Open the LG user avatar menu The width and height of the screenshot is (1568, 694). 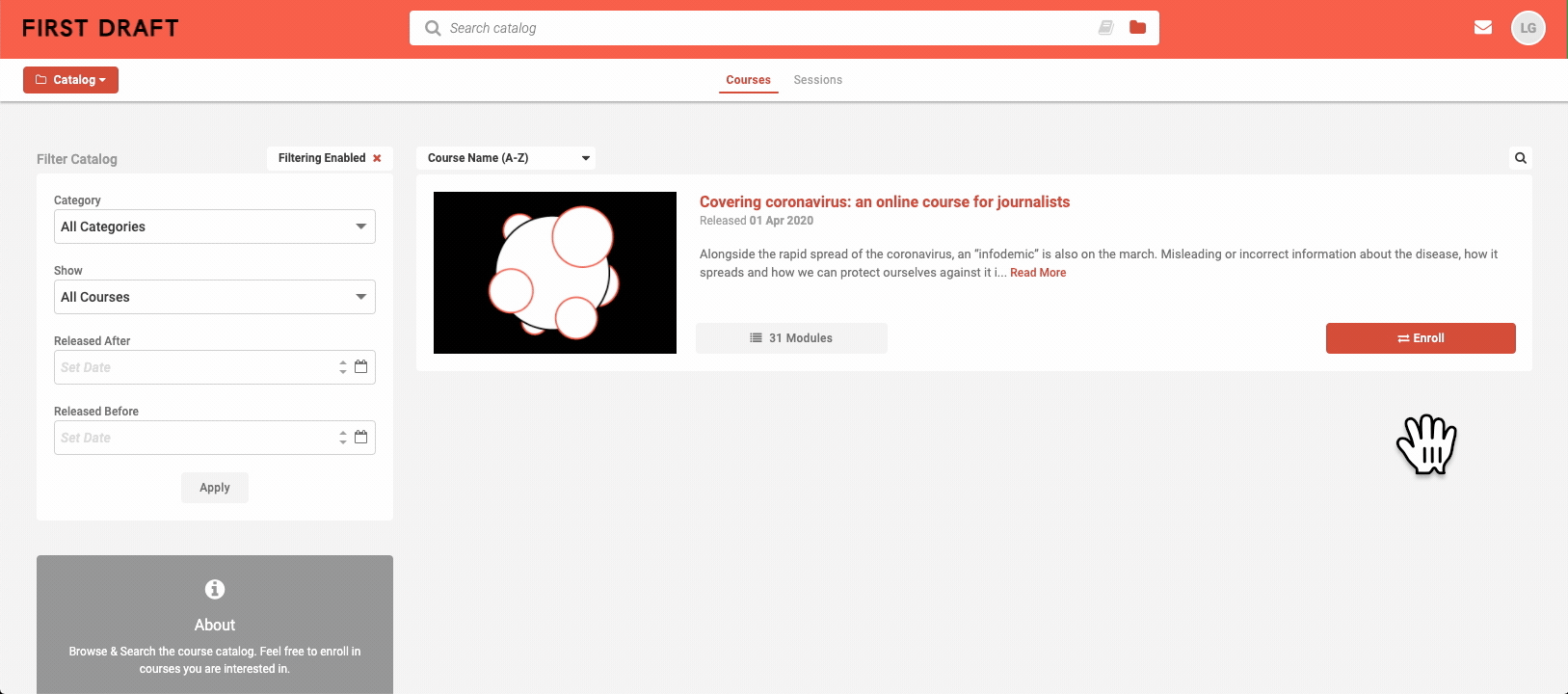coord(1528,28)
